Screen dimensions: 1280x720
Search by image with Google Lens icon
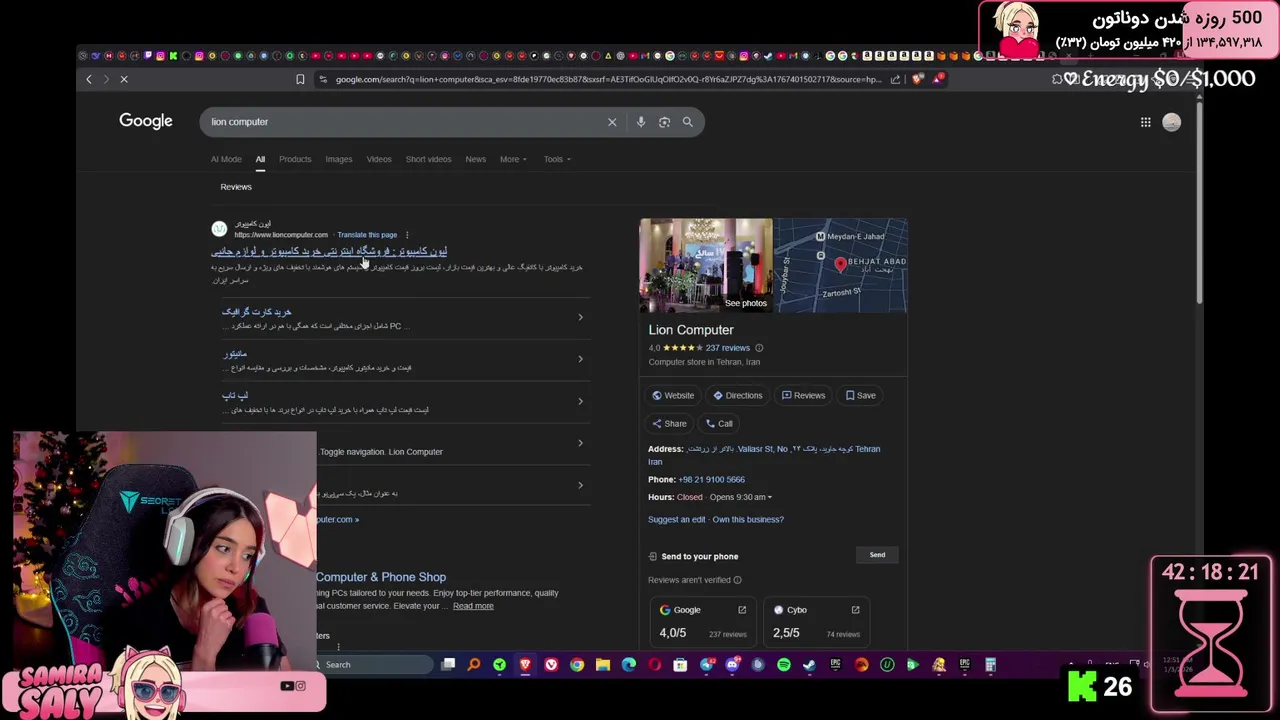664,122
